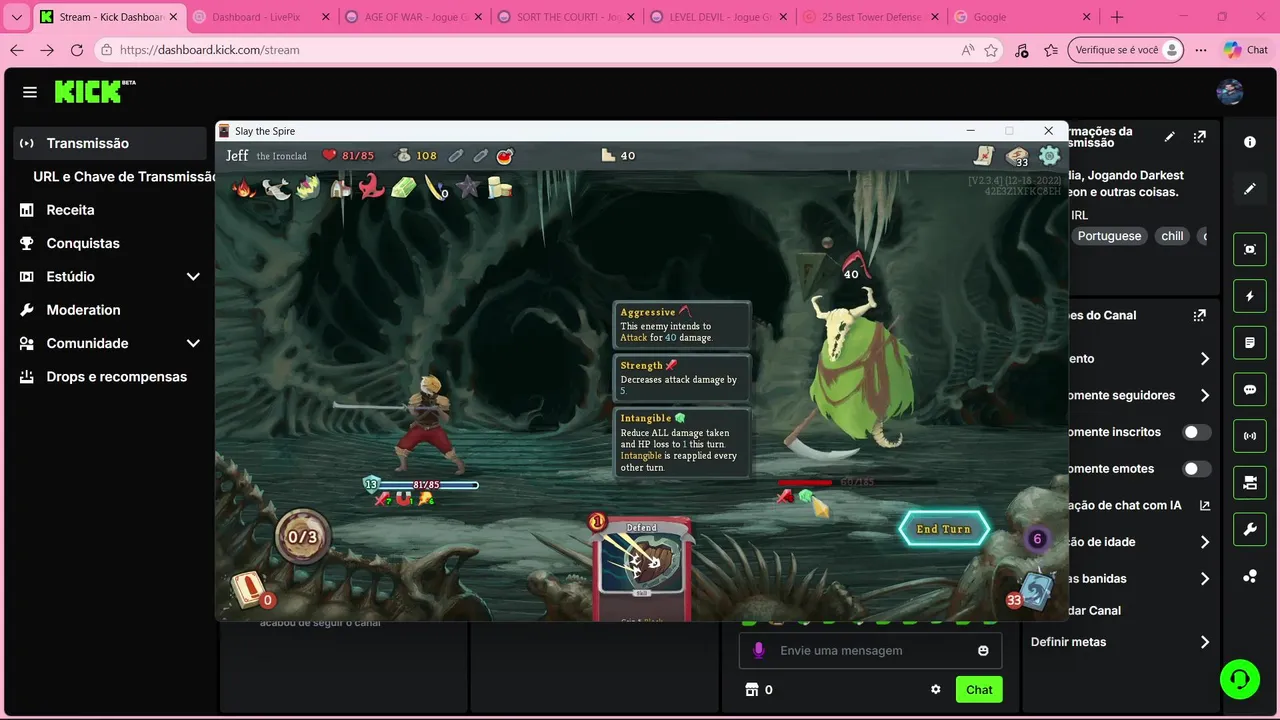
Task: Open the Moderation sidebar item
Action: click(110, 310)
